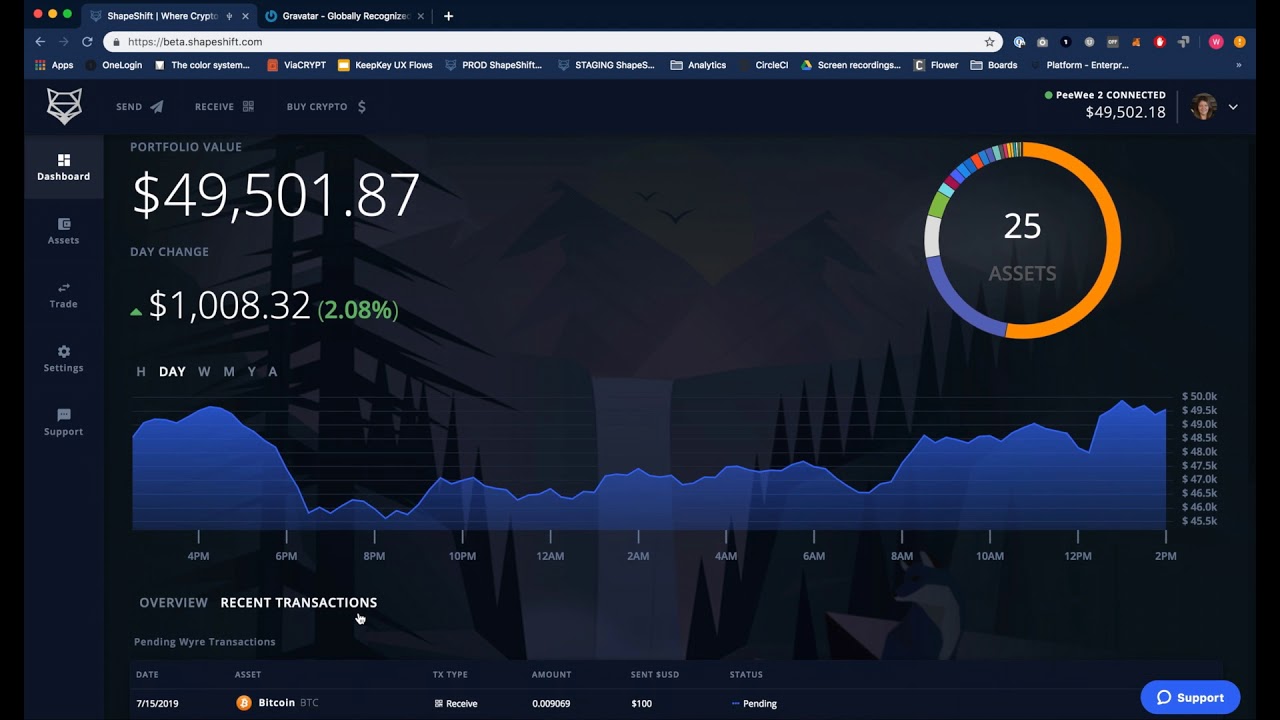
Task: Click the address bar URL field
Action: point(550,42)
